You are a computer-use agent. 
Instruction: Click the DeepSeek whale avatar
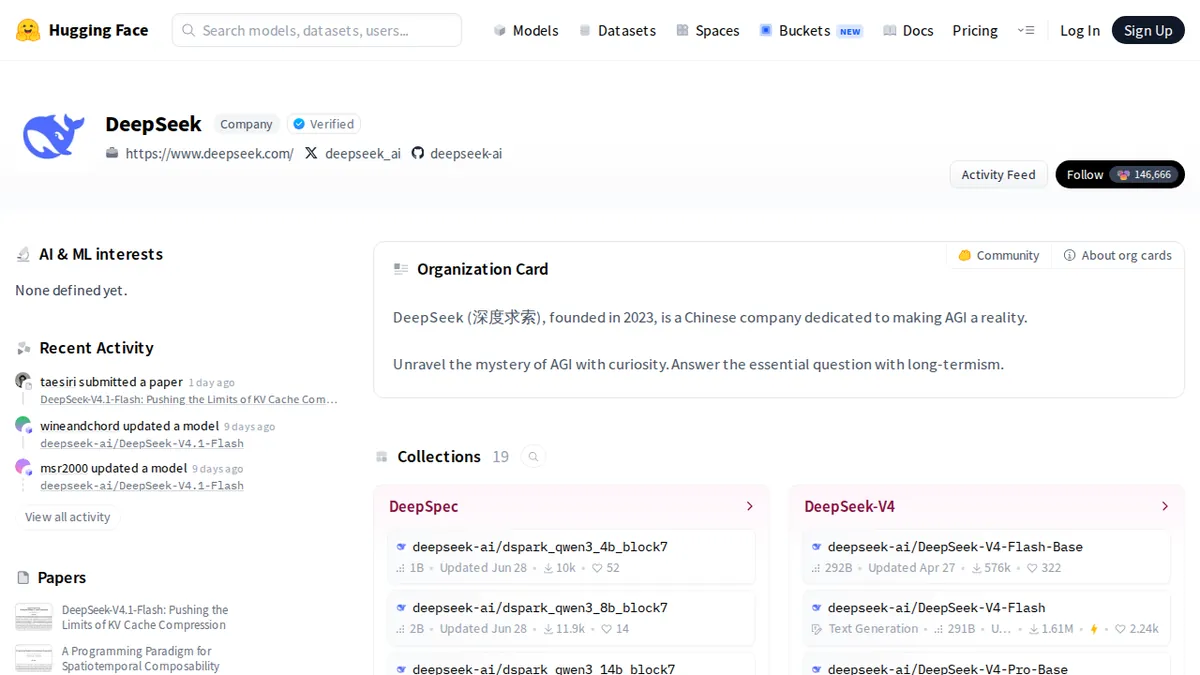[54, 135]
